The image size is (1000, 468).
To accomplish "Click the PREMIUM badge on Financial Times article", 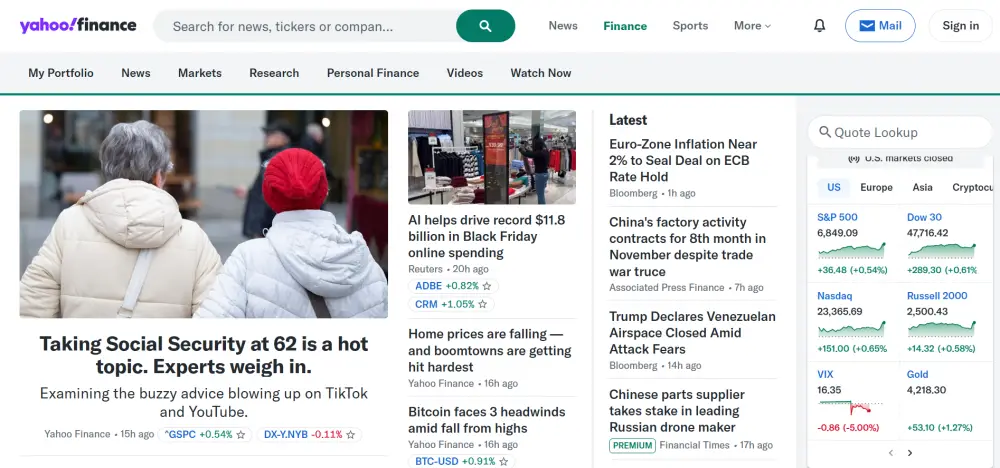I will (x=632, y=446).
